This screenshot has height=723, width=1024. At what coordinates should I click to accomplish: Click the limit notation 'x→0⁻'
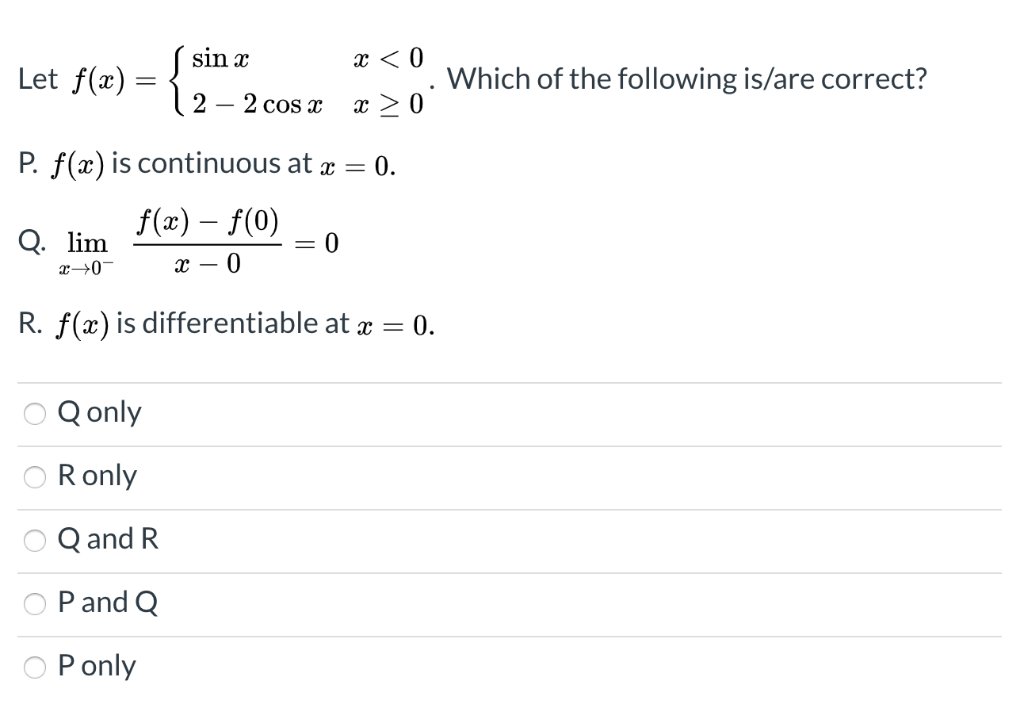click(x=84, y=268)
